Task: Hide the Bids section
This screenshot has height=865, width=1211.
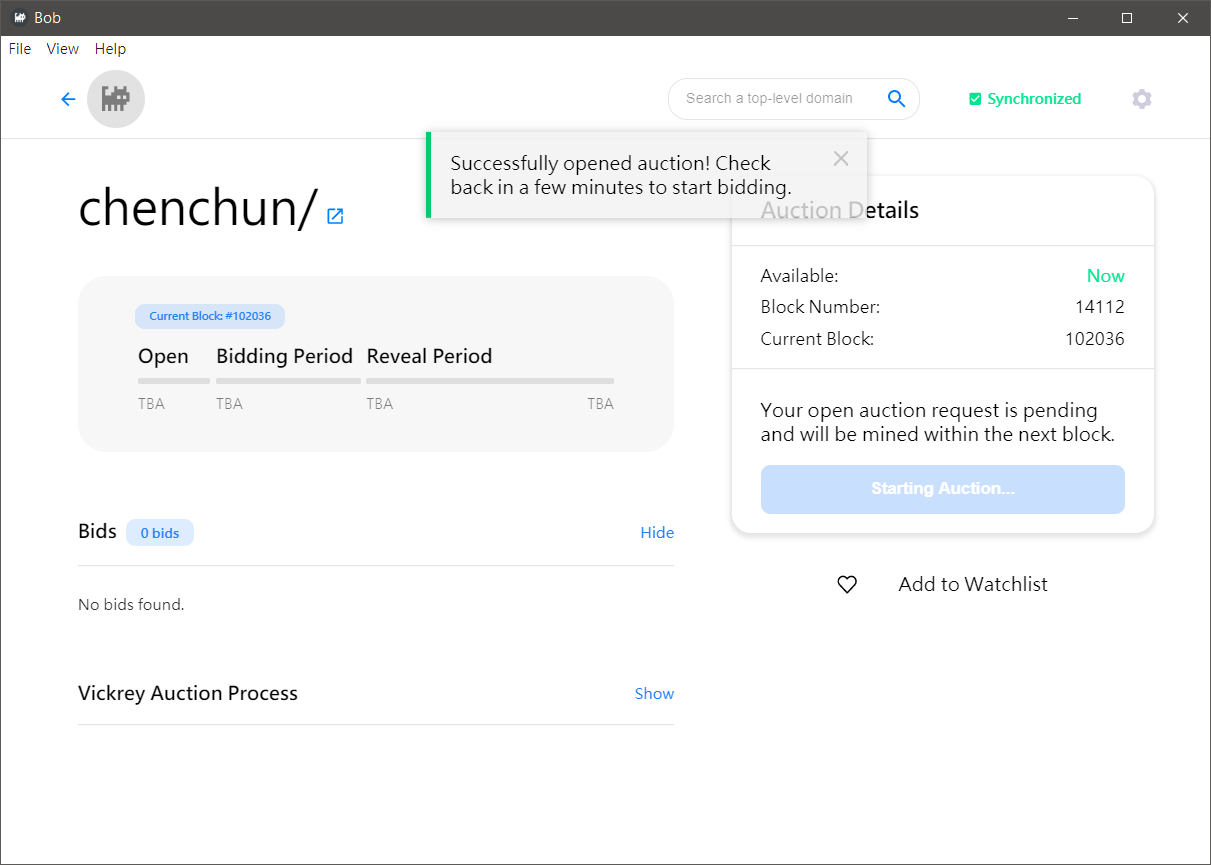Action: click(x=657, y=532)
